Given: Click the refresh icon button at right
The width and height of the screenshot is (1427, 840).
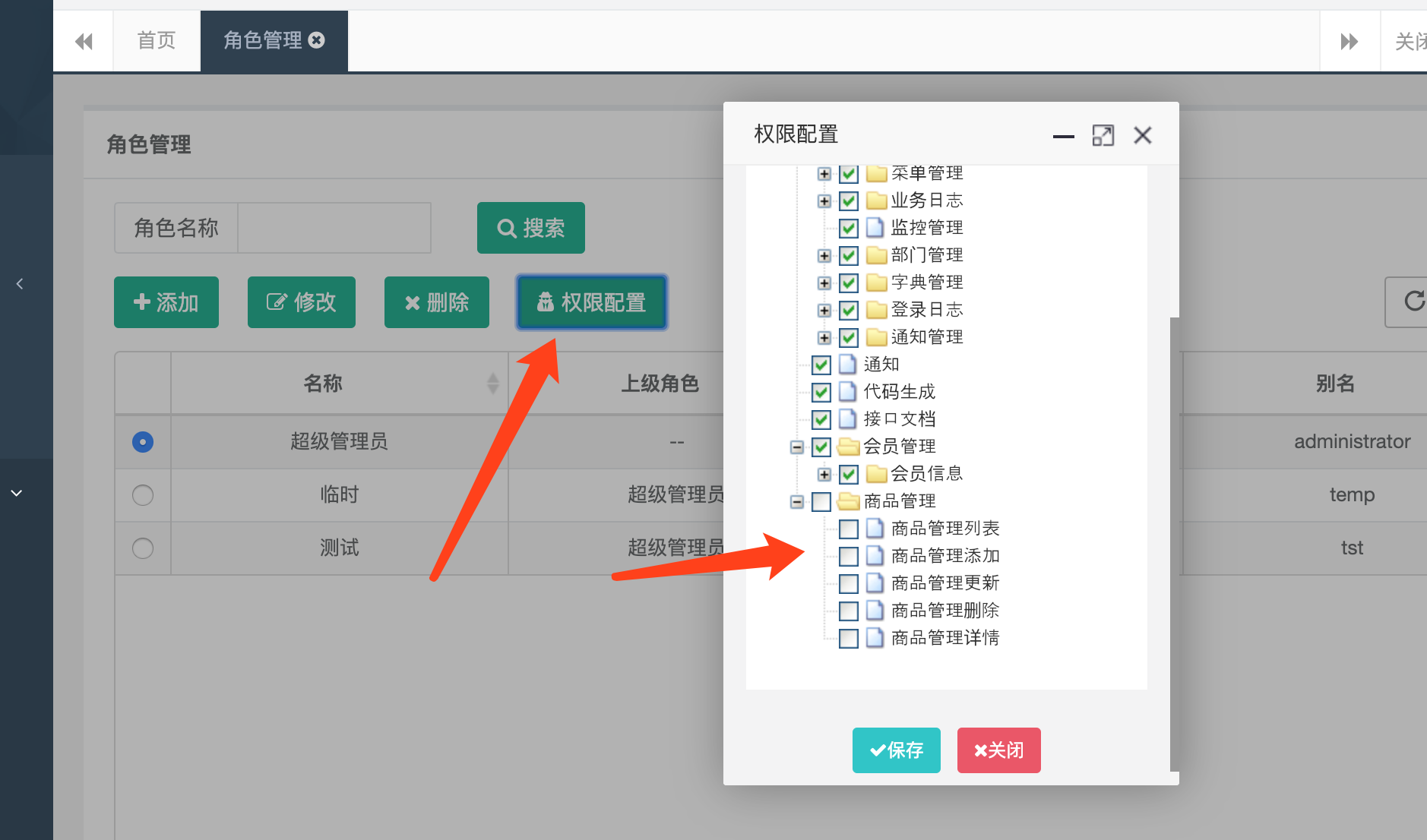Looking at the screenshot, I should click(1414, 302).
